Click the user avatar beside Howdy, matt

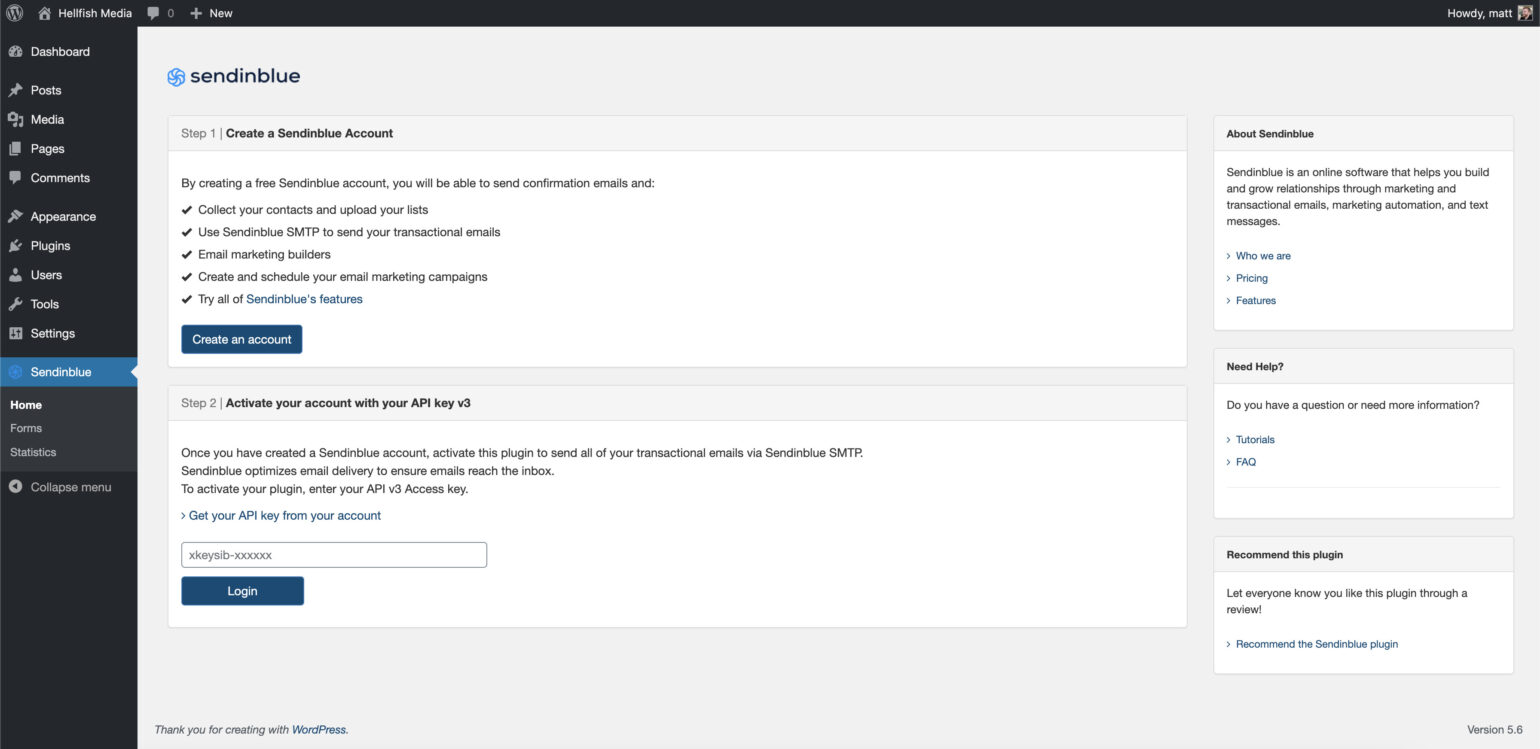[1524, 13]
